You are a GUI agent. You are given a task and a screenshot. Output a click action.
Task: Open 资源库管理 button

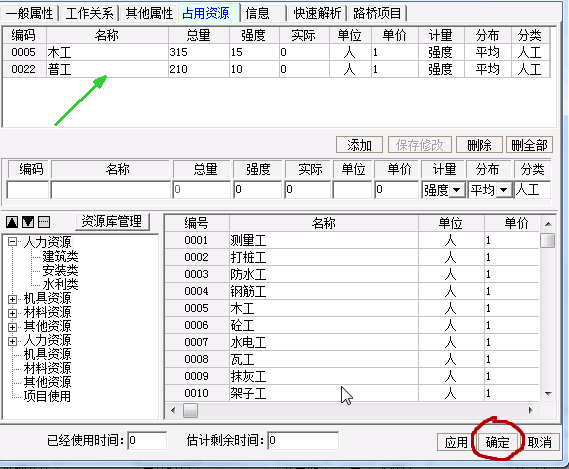112,221
